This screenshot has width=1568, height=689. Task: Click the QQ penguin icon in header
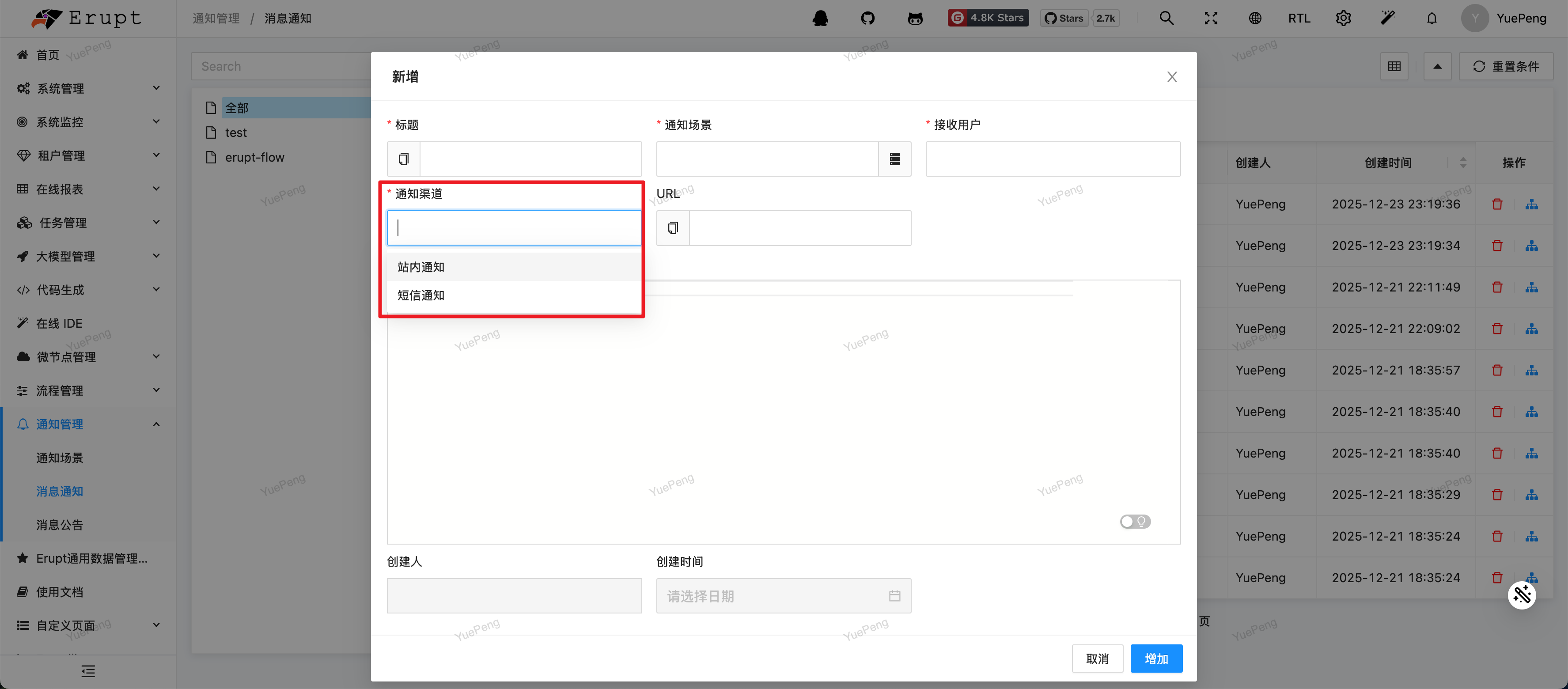(x=820, y=18)
